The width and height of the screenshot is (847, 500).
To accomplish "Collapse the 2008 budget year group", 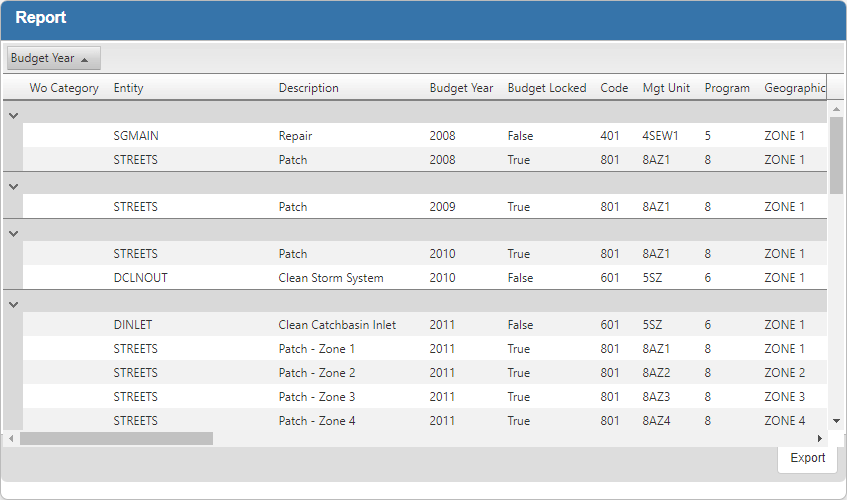I will tap(14, 116).
